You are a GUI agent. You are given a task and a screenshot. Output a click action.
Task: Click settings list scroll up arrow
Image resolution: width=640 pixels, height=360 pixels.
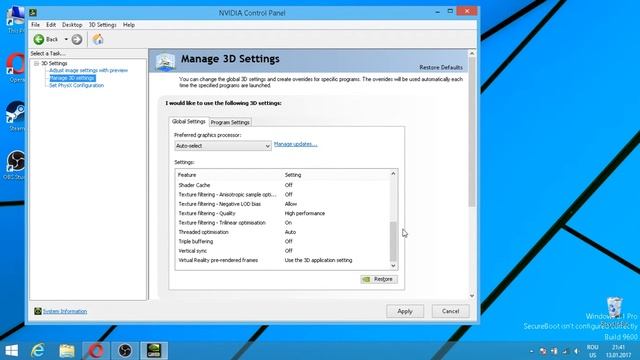[x=393, y=173]
